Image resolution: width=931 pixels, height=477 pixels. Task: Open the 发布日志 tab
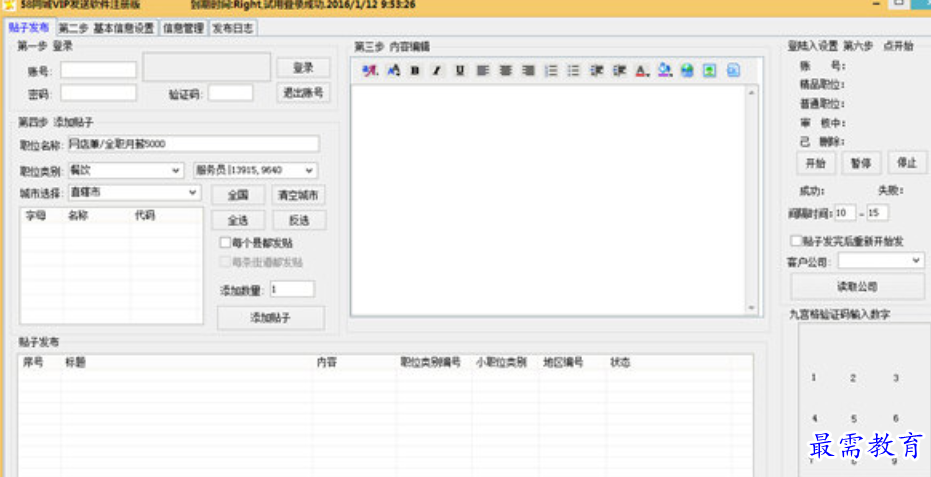(233, 28)
